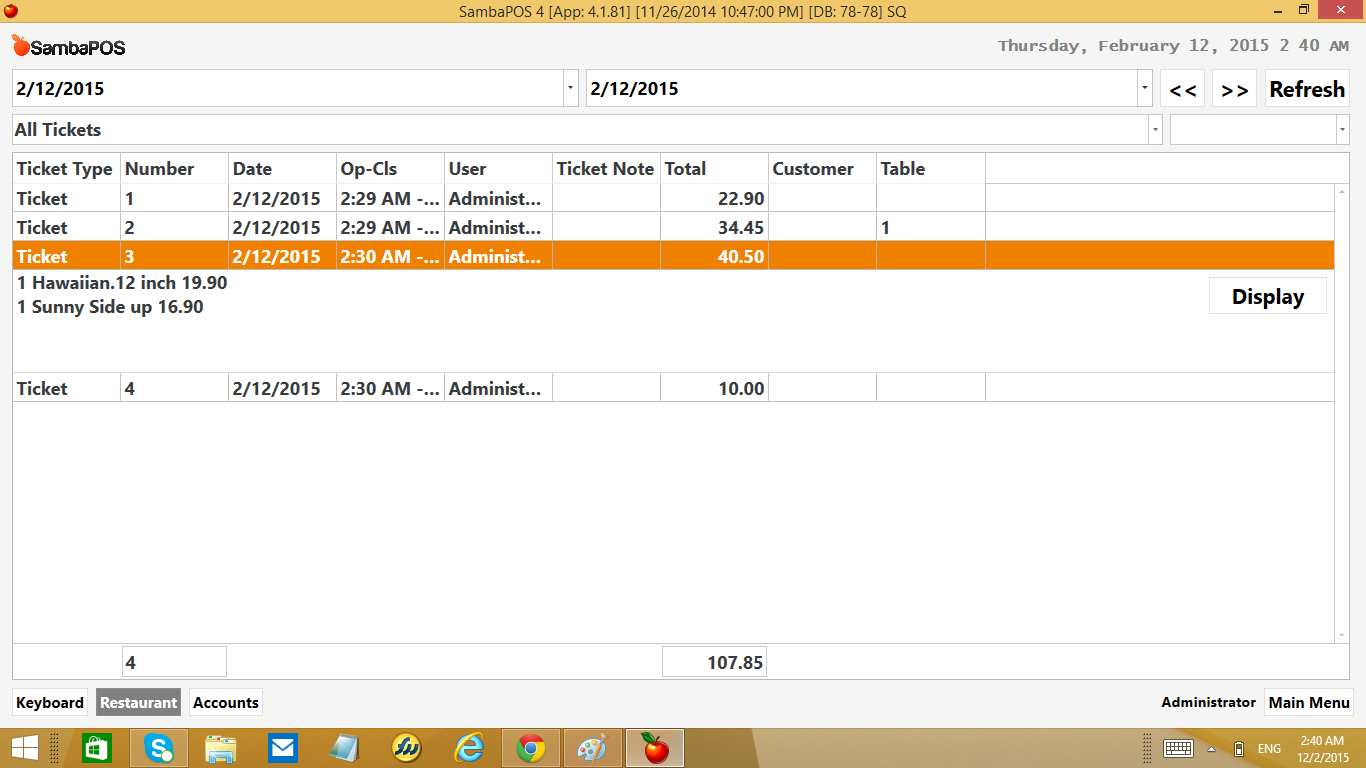Switch to the Restaurant tab
Screen dimensions: 1366x768
138,702
